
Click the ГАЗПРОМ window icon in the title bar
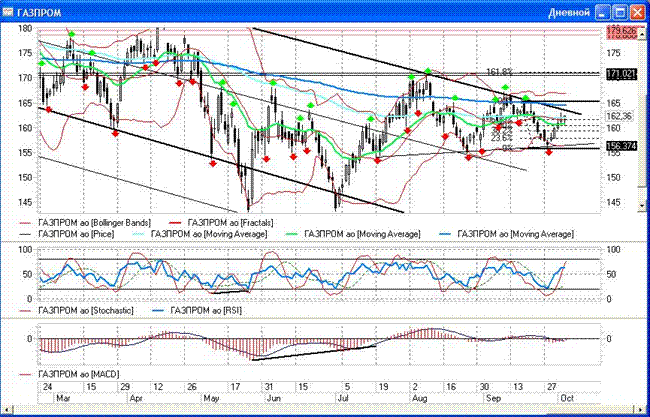point(8,12)
